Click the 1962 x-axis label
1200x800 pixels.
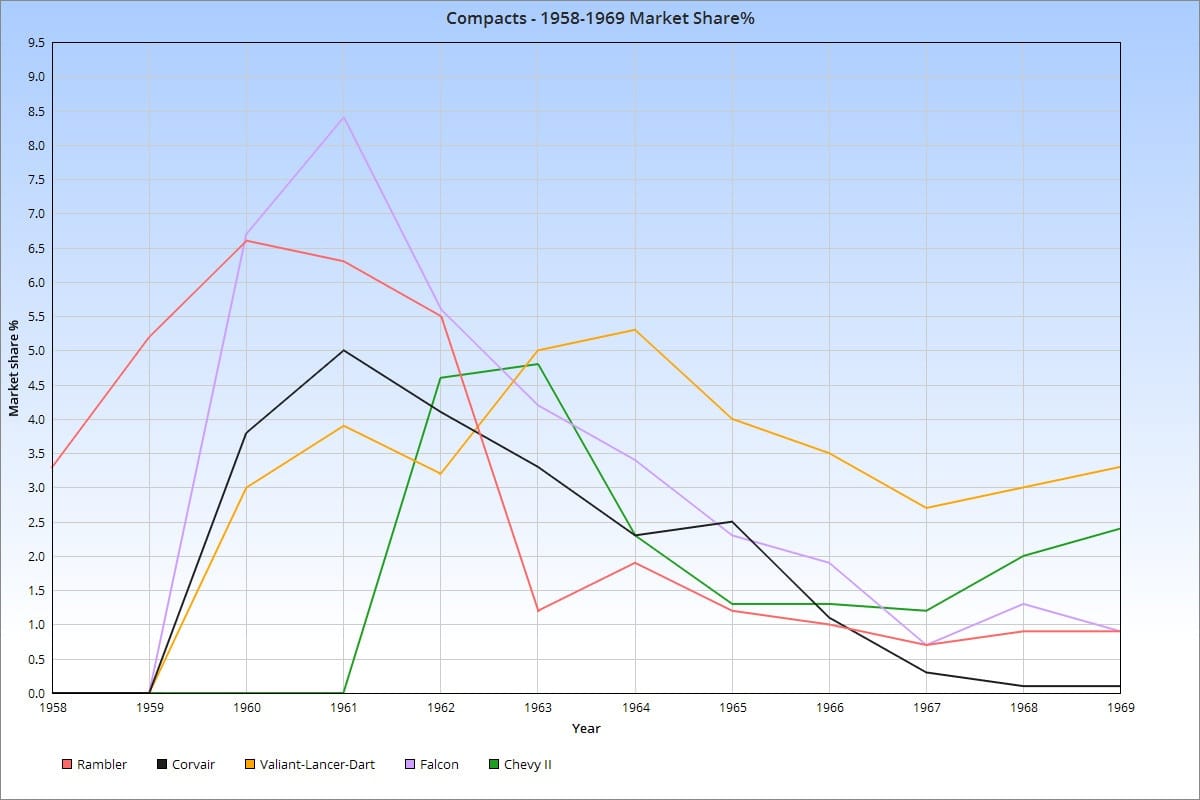coord(440,708)
